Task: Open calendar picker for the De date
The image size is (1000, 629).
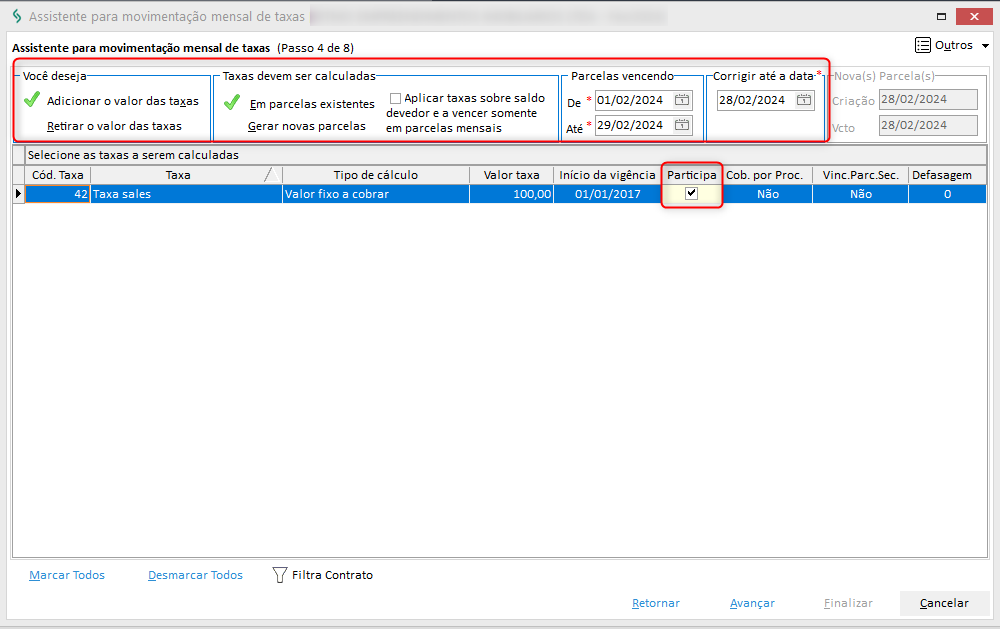Action: click(681, 100)
